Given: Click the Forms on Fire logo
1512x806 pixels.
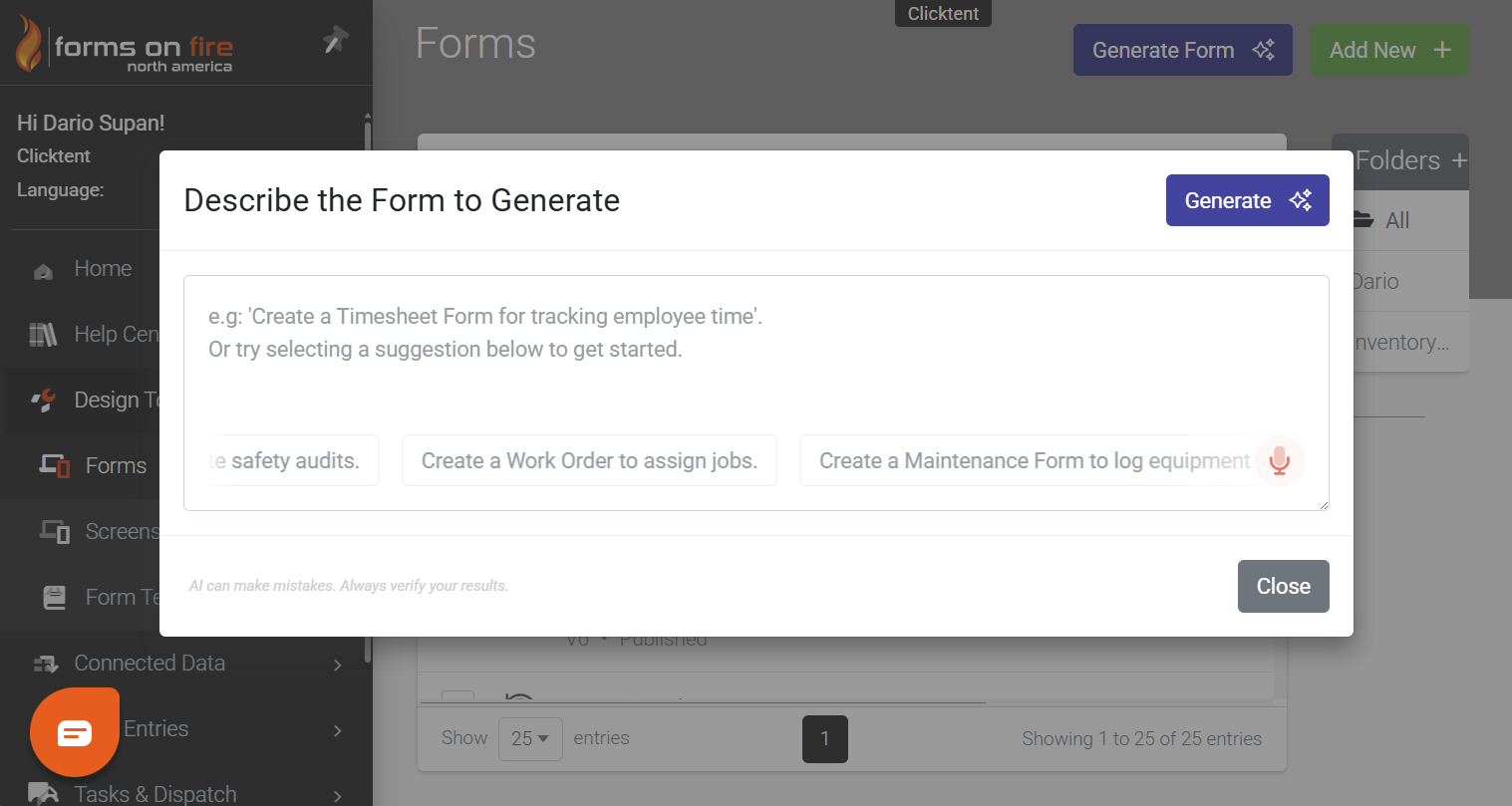Looking at the screenshot, I should pos(125,45).
